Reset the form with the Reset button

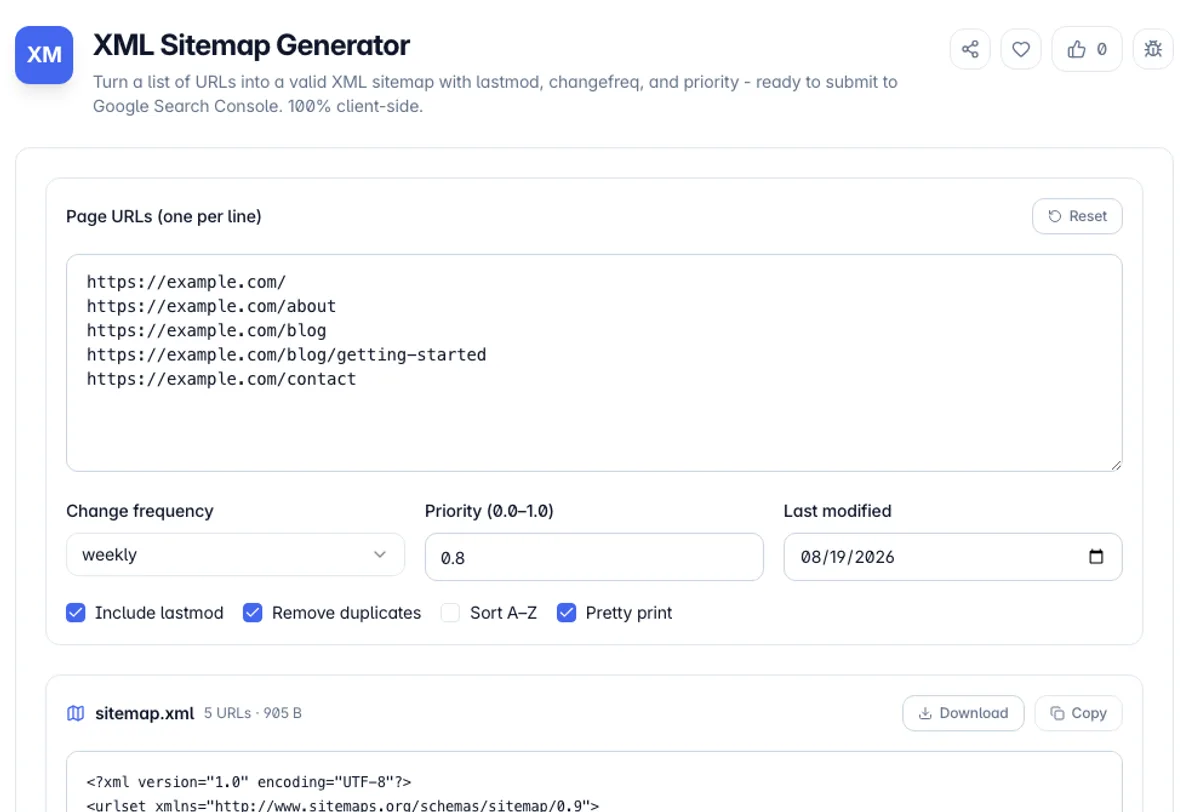(1077, 216)
